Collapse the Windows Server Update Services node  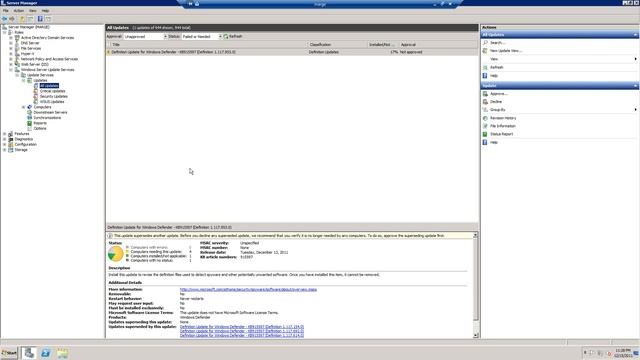click(x=11, y=70)
